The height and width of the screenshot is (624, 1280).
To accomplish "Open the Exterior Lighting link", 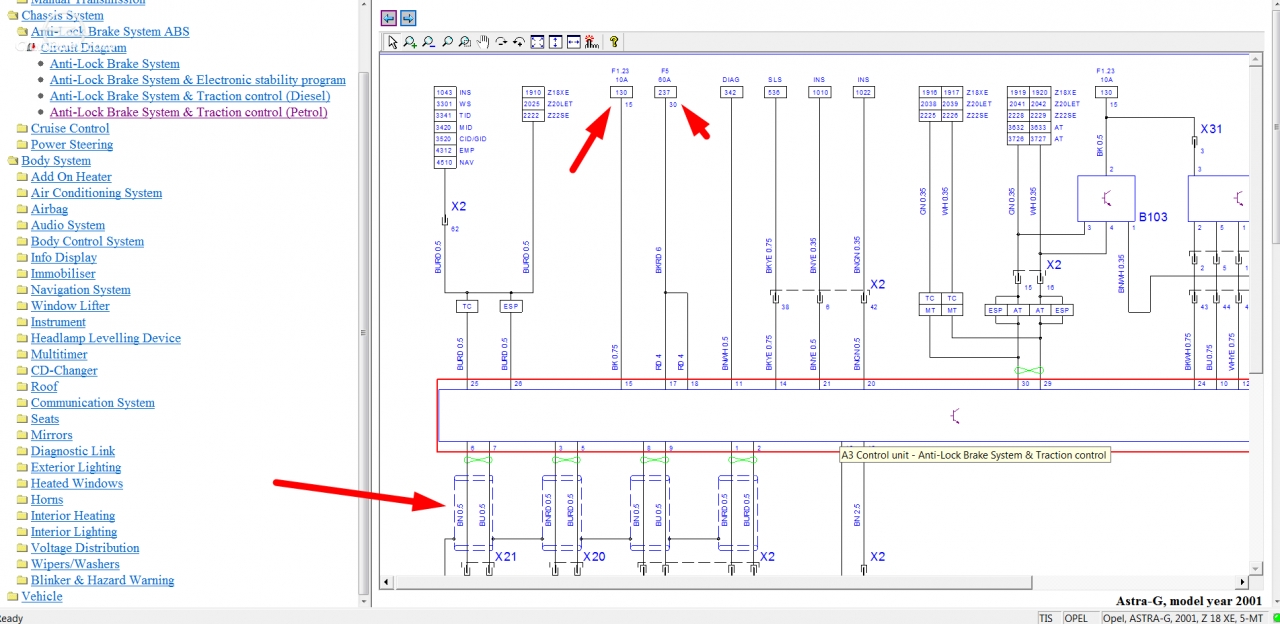I will [x=76, y=467].
